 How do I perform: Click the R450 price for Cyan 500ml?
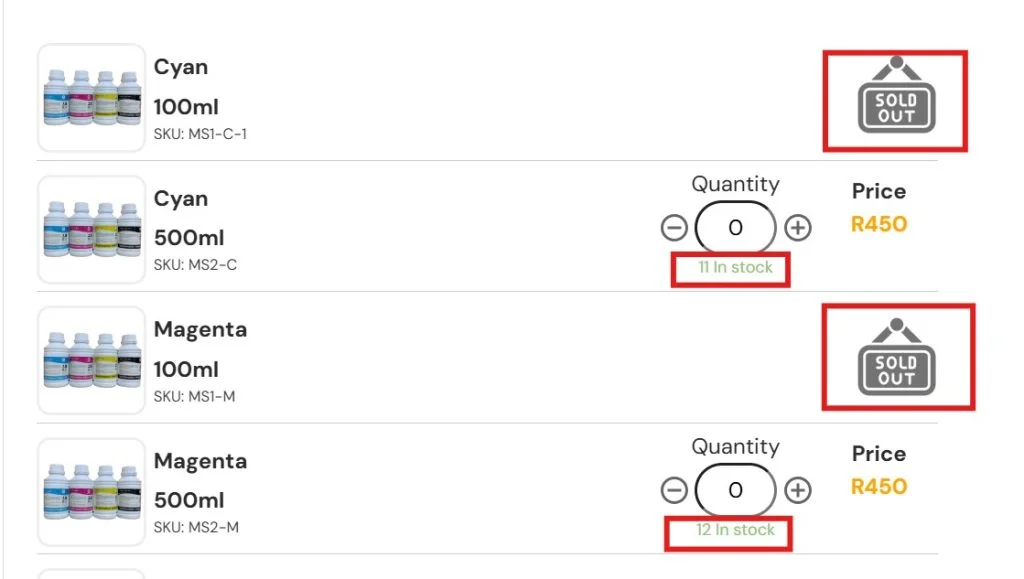coord(879,225)
